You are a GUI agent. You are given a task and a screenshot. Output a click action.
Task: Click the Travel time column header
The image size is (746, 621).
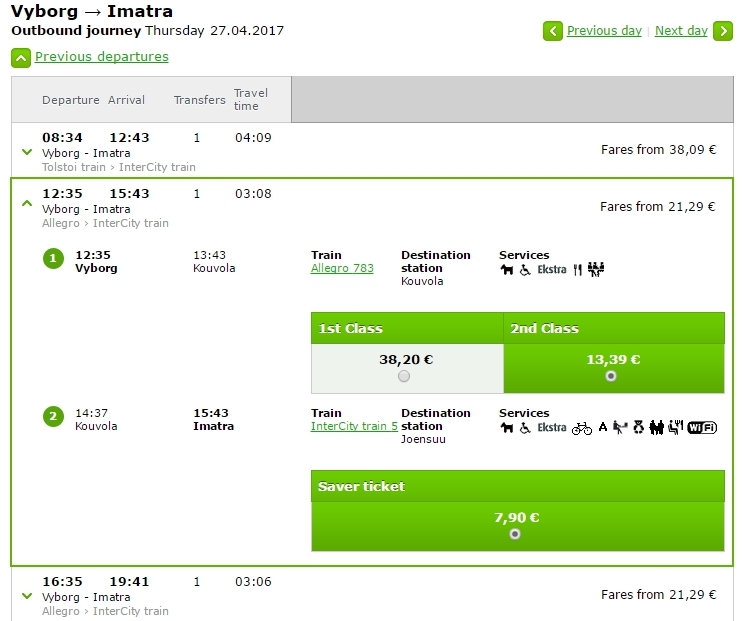click(251, 99)
